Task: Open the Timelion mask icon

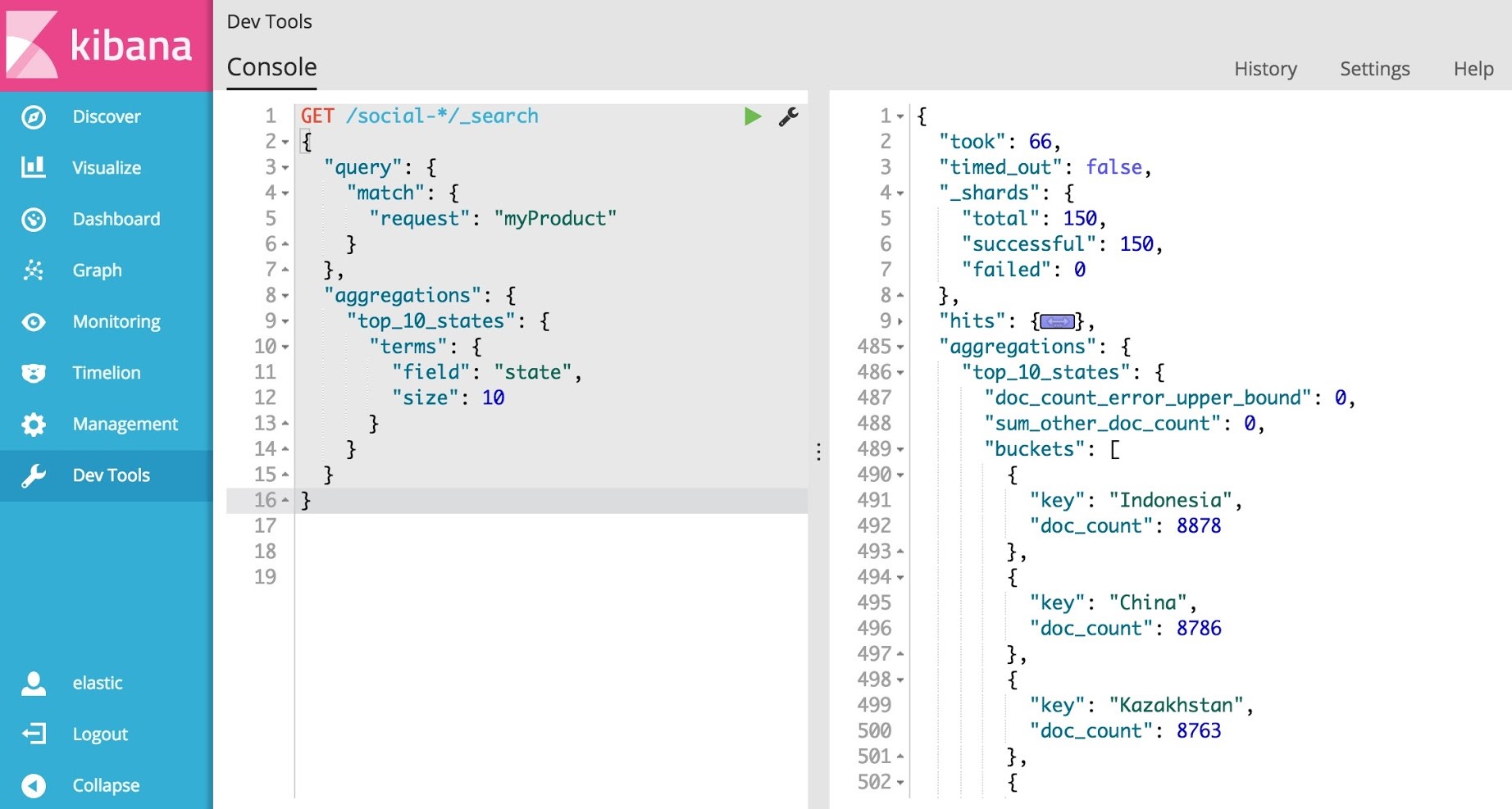Action: click(x=34, y=373)
